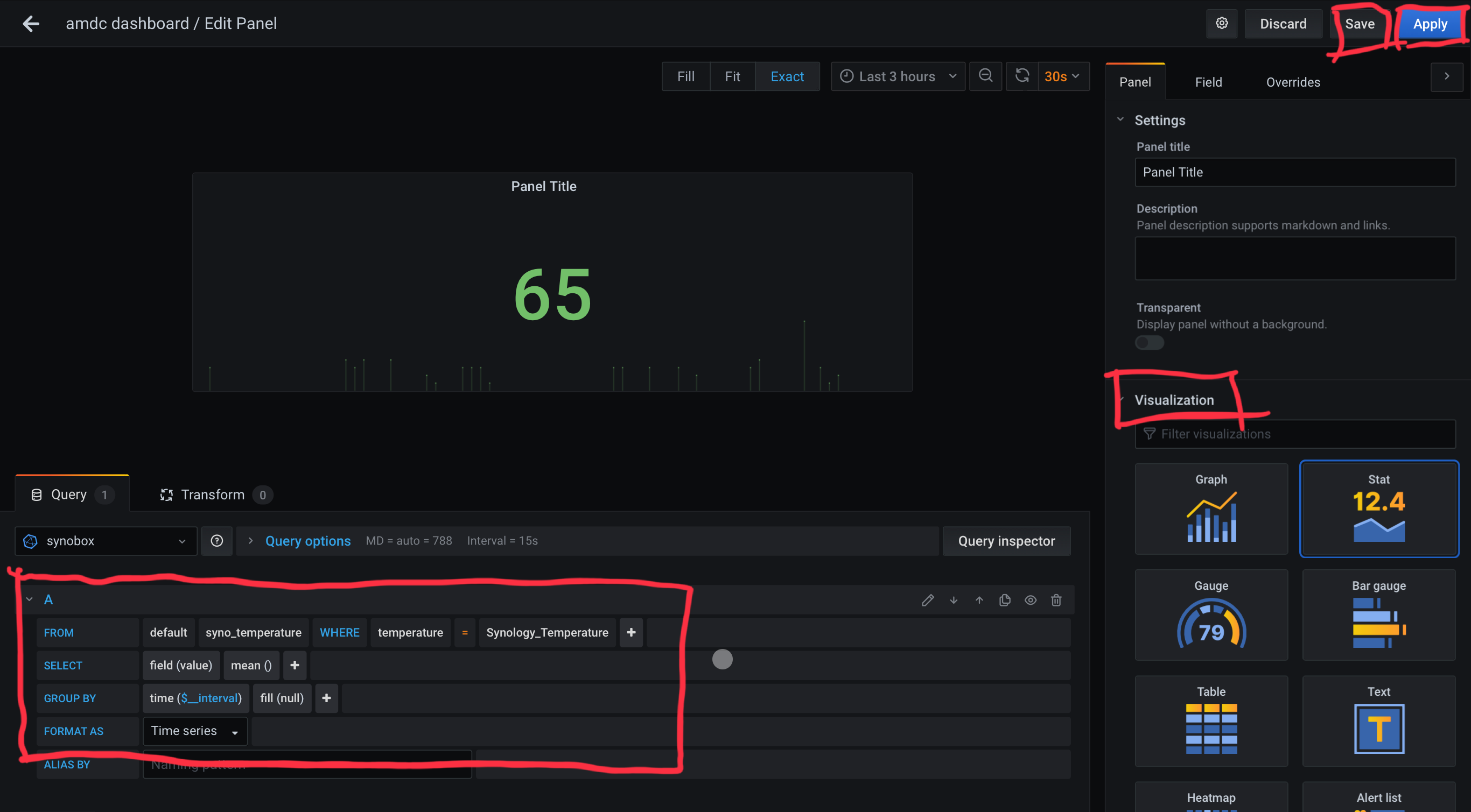Duplicate query A

(1005, 600)
